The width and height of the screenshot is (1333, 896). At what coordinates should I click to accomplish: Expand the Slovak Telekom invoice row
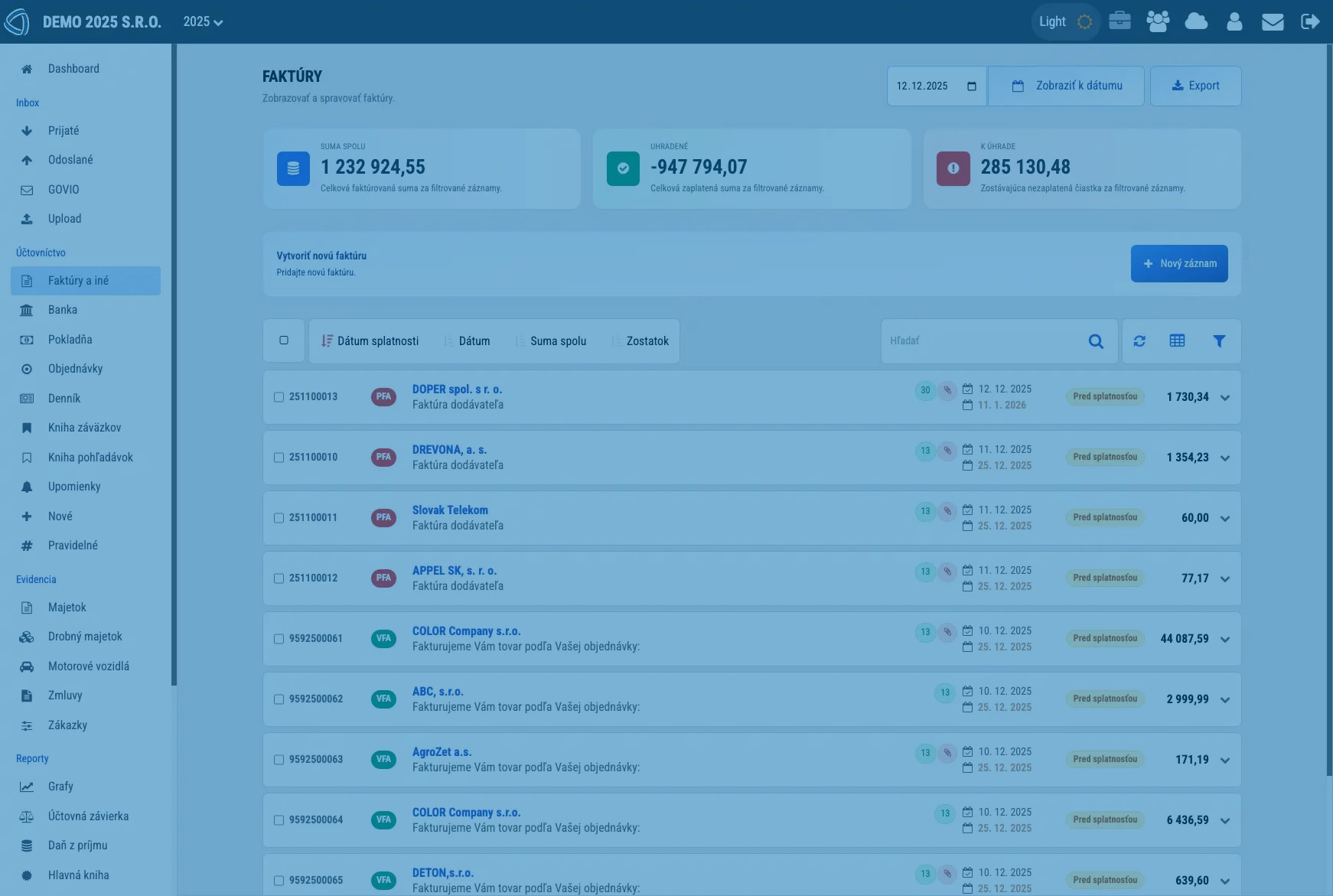click(x=1225, y=519)
